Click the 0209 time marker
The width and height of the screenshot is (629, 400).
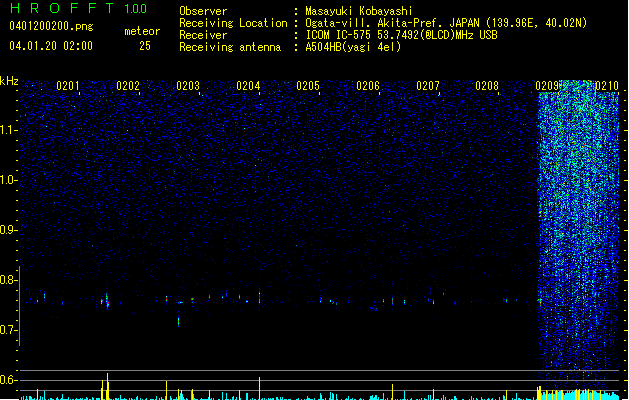(x=547, y=85)
